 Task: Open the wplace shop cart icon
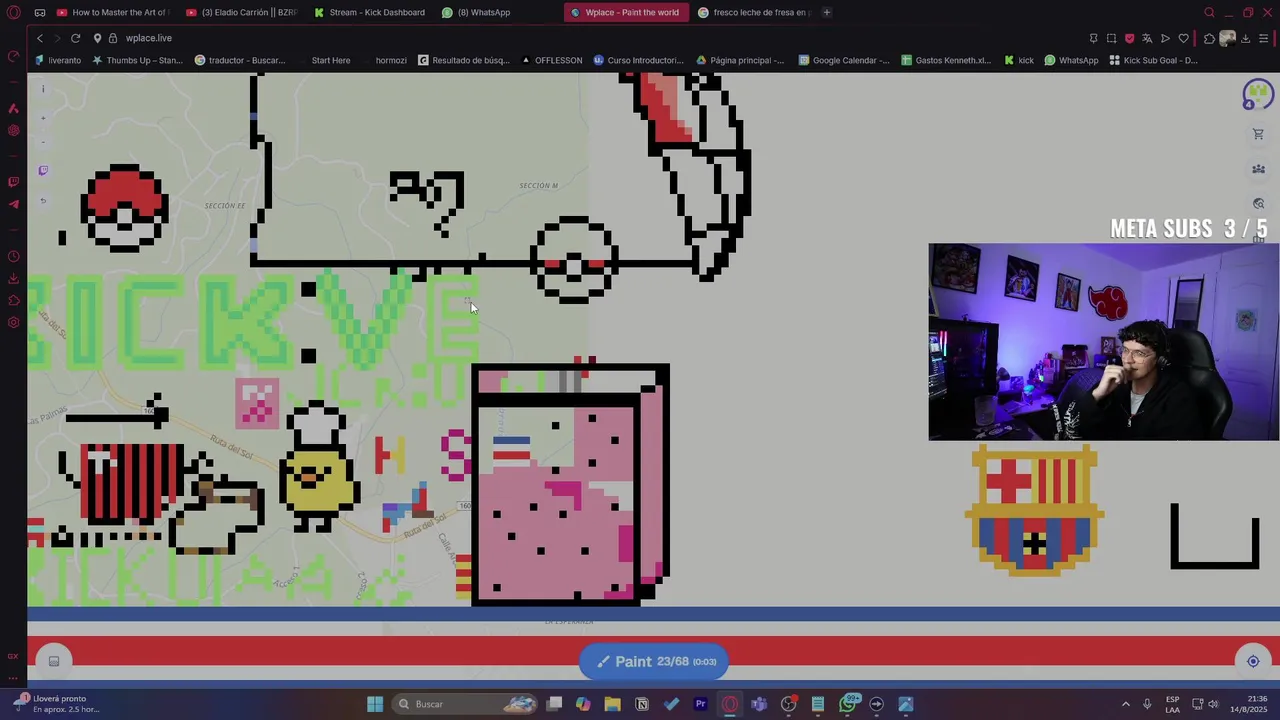click(1258, 134)
